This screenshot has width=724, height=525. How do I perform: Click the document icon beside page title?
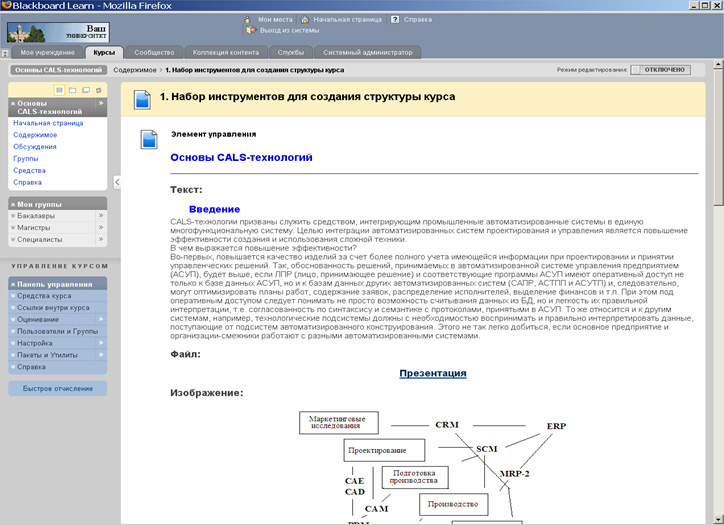[142, 99]
